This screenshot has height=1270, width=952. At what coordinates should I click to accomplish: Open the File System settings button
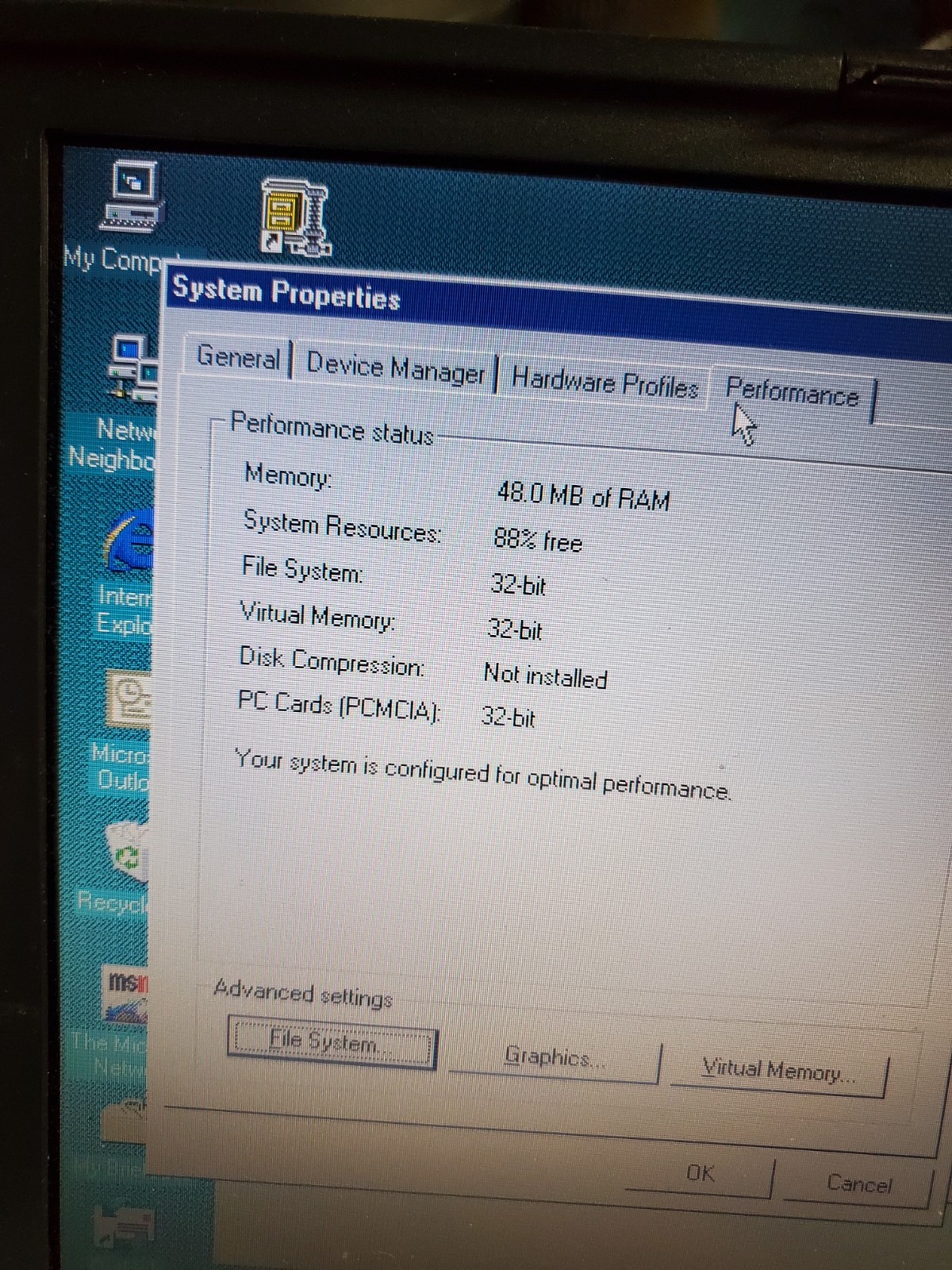click(332, 1041)
